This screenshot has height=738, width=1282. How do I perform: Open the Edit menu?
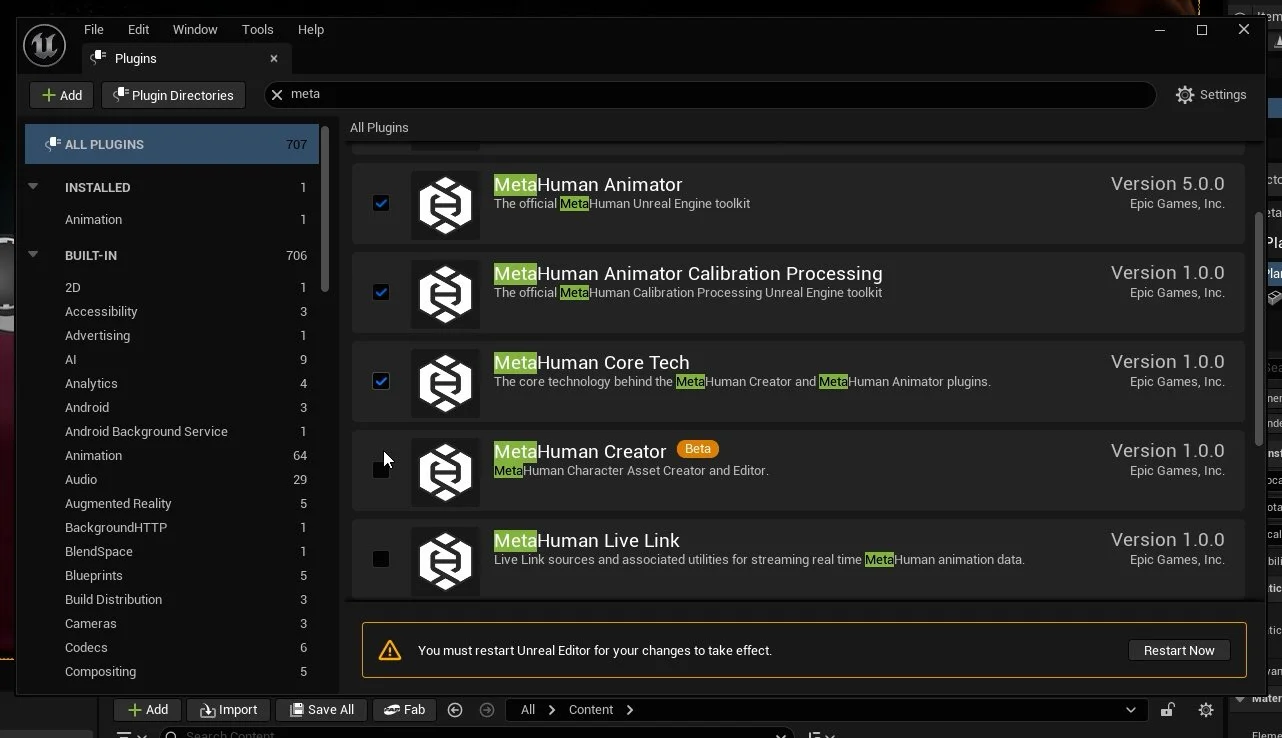click(x=138, y=29)
